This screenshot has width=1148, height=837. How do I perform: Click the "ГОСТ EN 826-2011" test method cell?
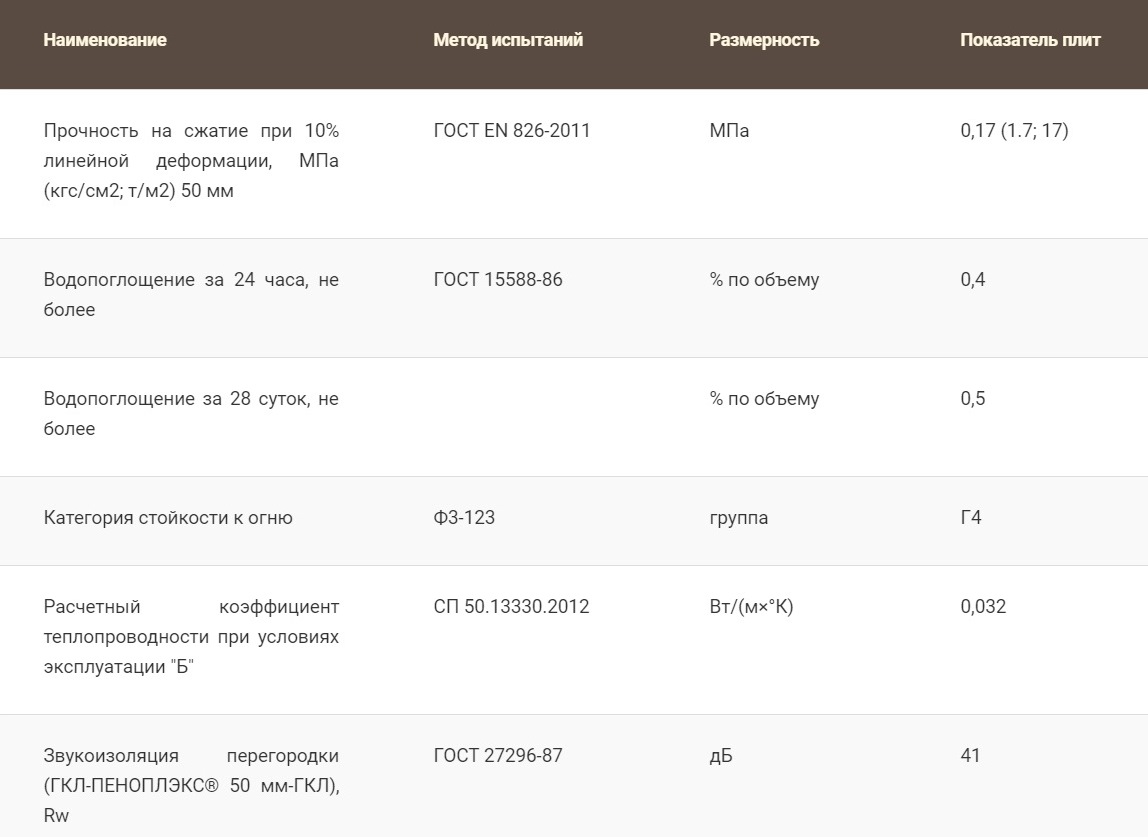512,130
